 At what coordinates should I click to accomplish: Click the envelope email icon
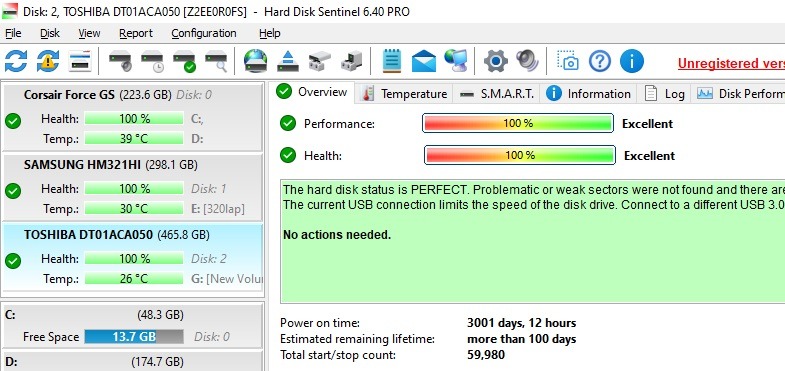click(x=424, y=61)
